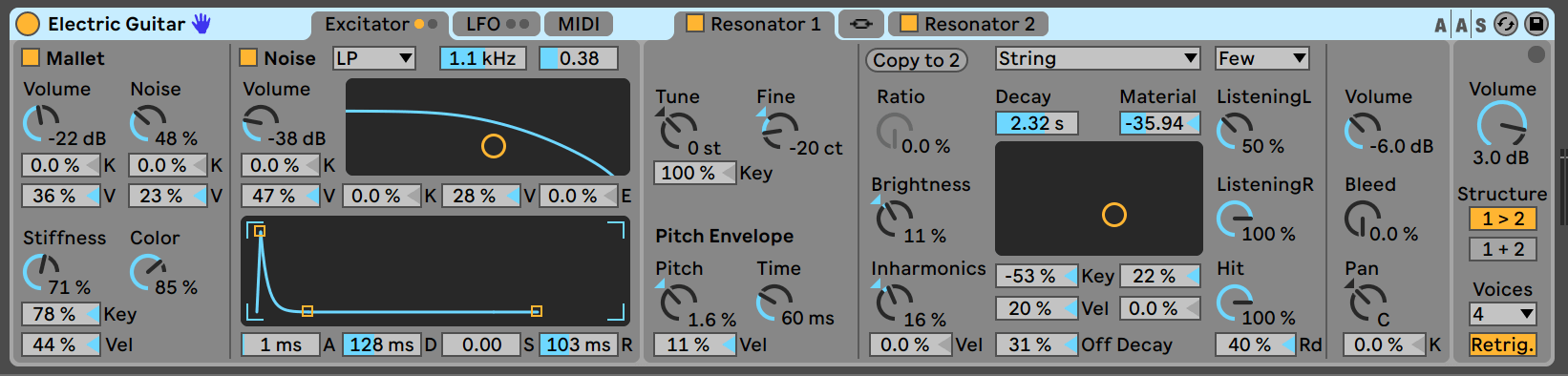Toggle the Electric Guitar device activator

(29, 24)
